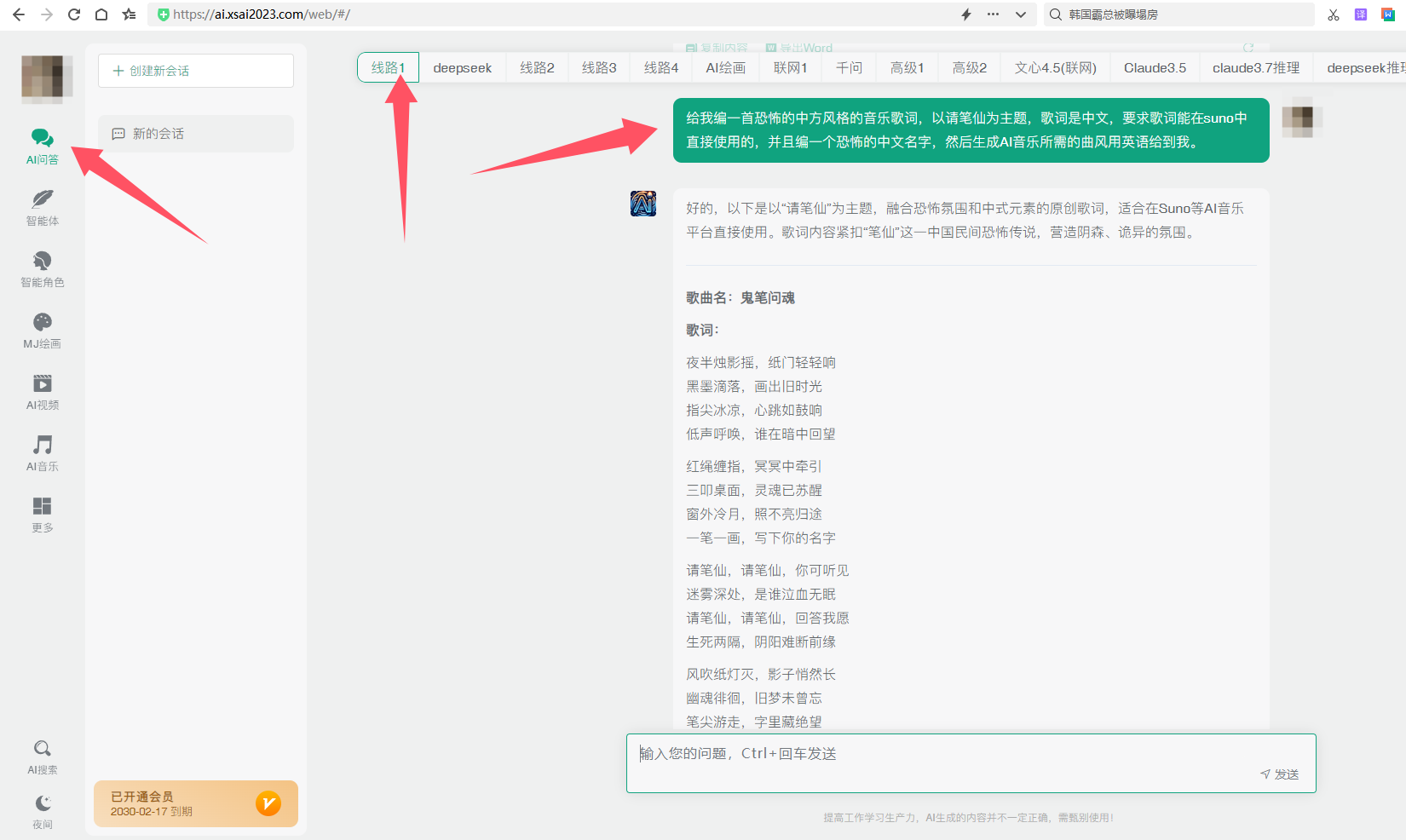The image size is (1406, 840).
Task: Switch to the 高级1 tab
Action: click(908, 67)
